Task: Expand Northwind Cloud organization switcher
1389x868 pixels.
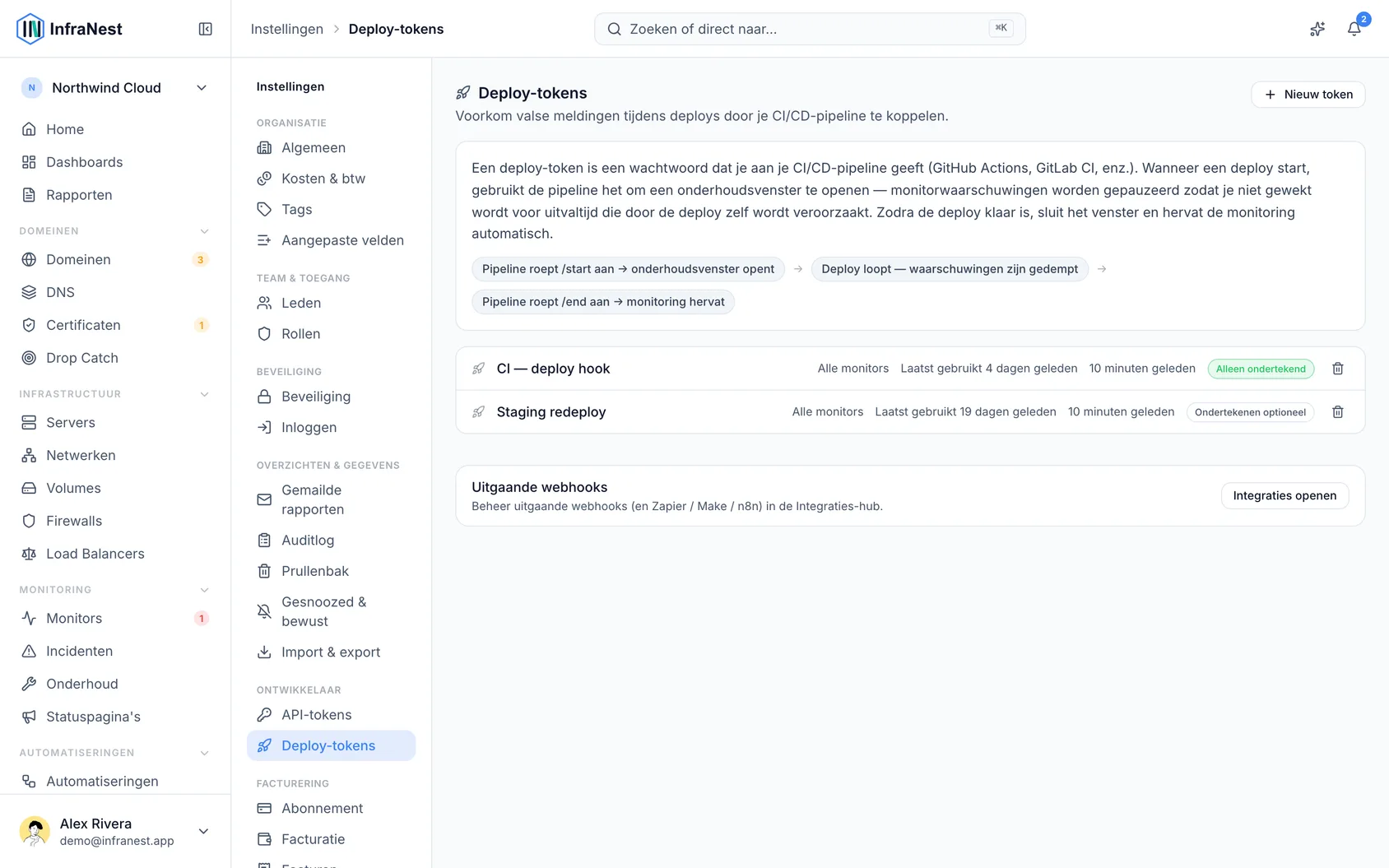Action: pos(115,88)
